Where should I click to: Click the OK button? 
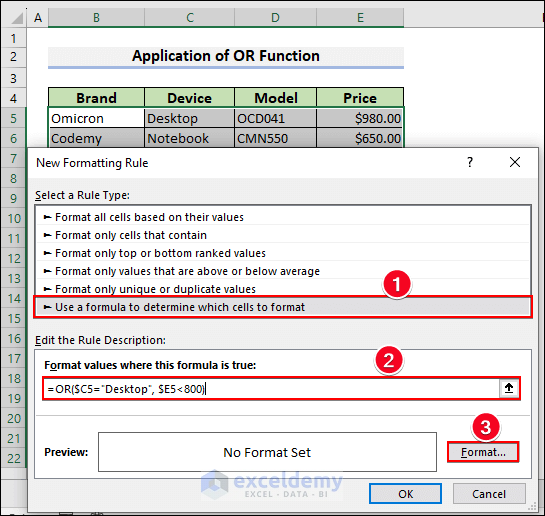(x=405, y=493)
